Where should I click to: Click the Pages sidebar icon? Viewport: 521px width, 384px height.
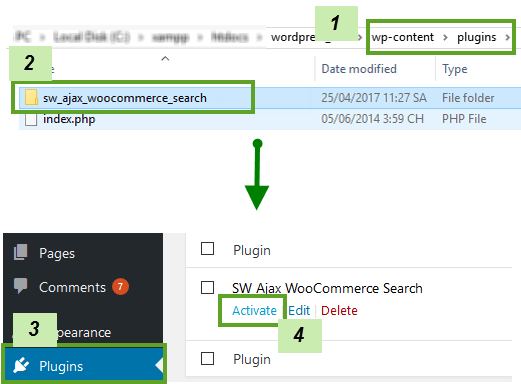click(21, 252)
